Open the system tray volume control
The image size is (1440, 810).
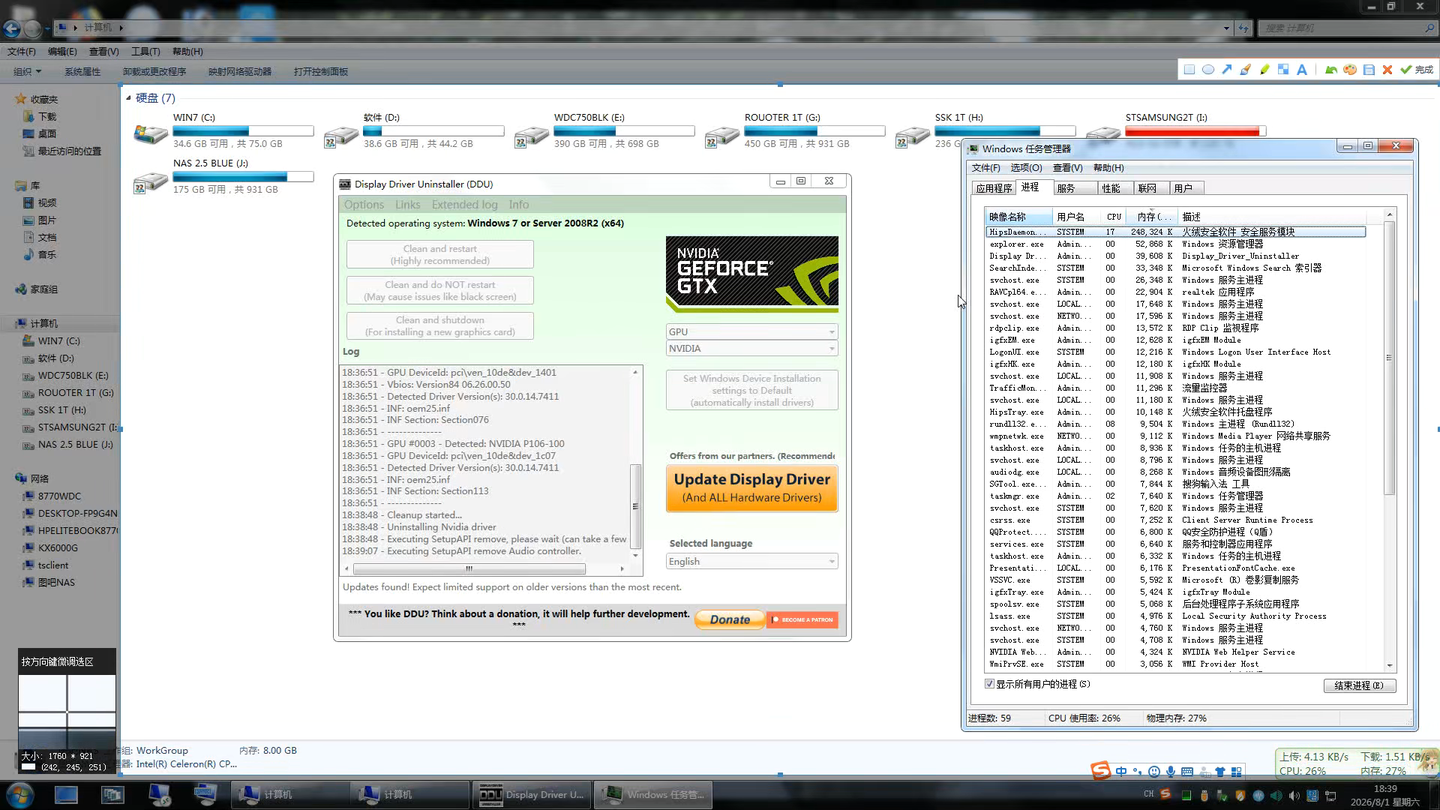(1293, 796)
